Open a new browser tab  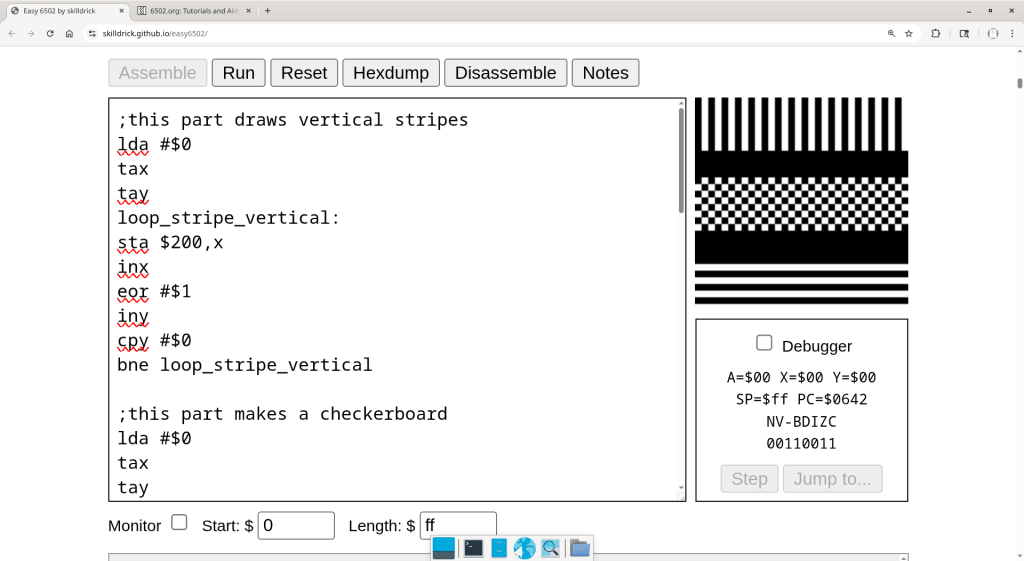pos(267,10)
